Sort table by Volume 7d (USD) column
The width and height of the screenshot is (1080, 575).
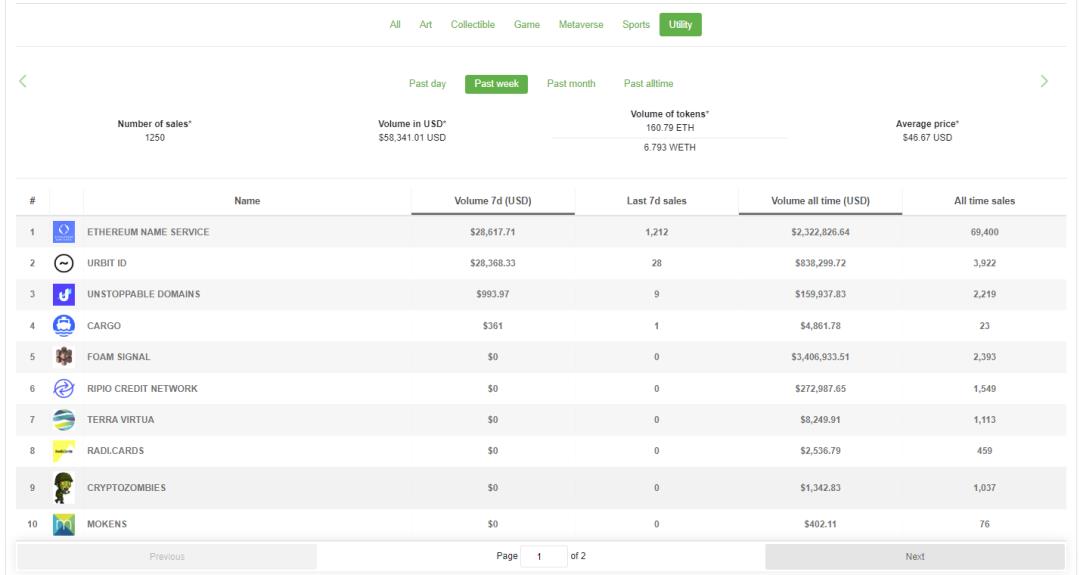492,201
